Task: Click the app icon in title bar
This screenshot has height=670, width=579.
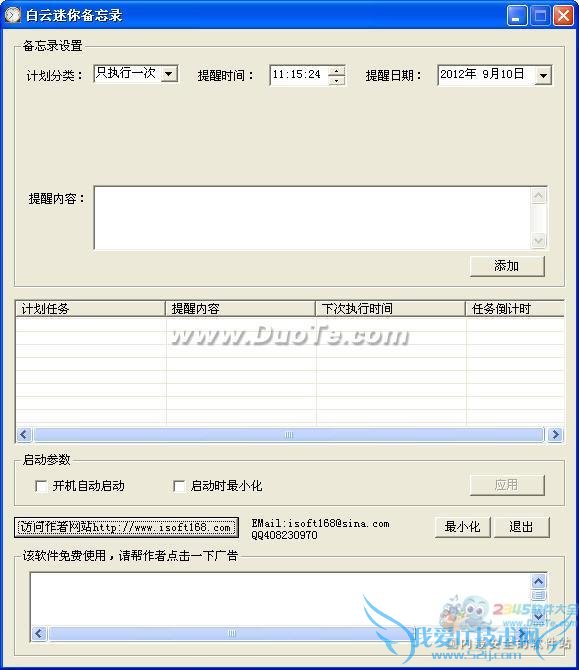Action: tap(12, 15)
